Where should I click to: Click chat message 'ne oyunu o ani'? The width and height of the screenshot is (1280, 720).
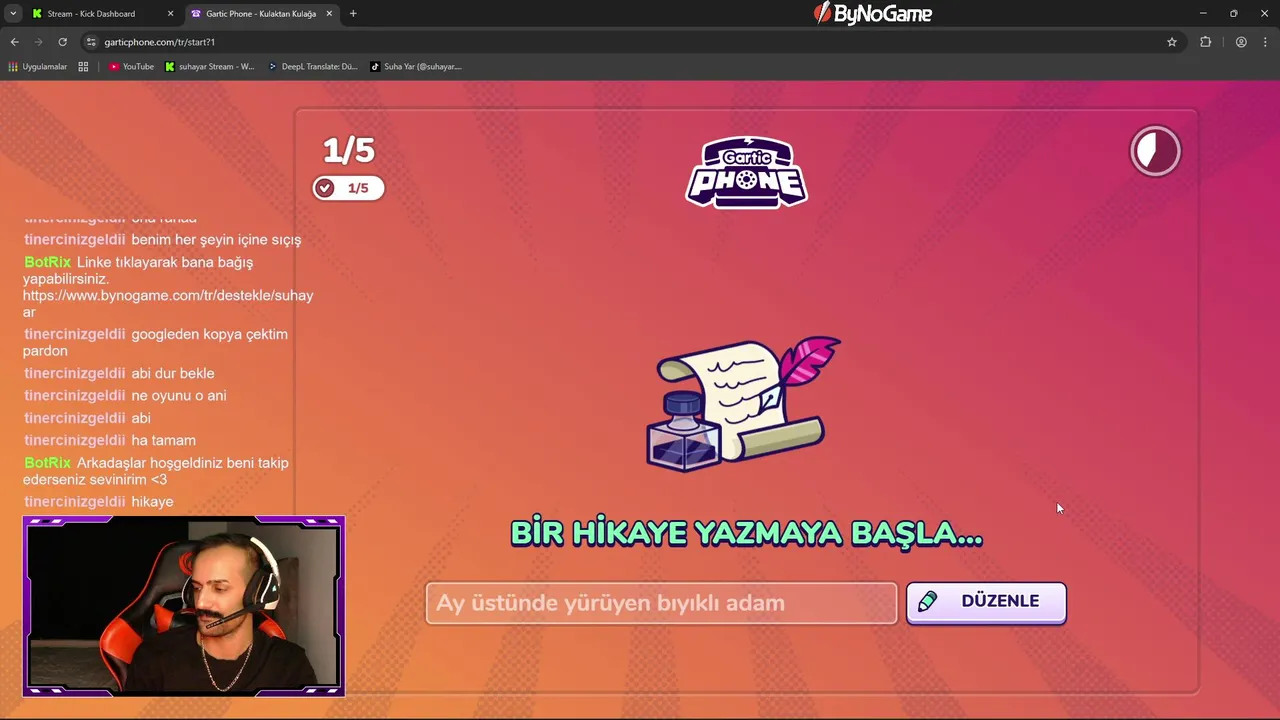[179, 396]
